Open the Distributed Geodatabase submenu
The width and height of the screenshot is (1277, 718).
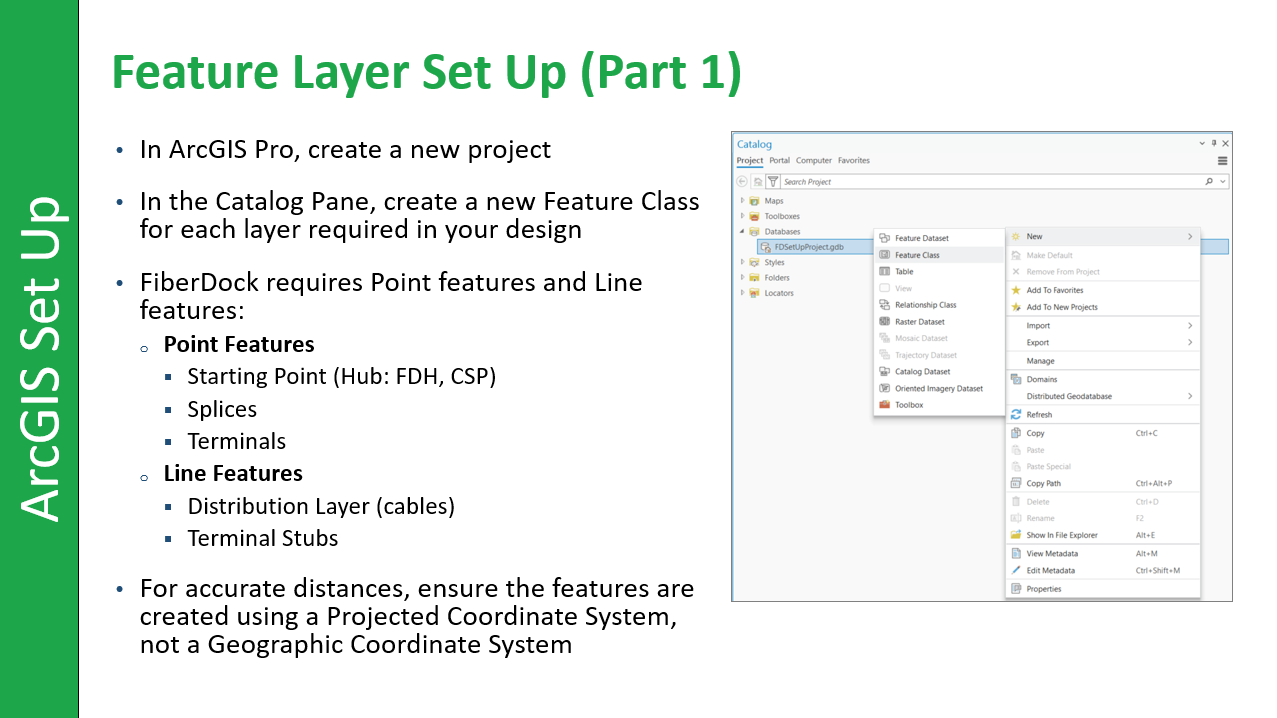(1103, 396)
